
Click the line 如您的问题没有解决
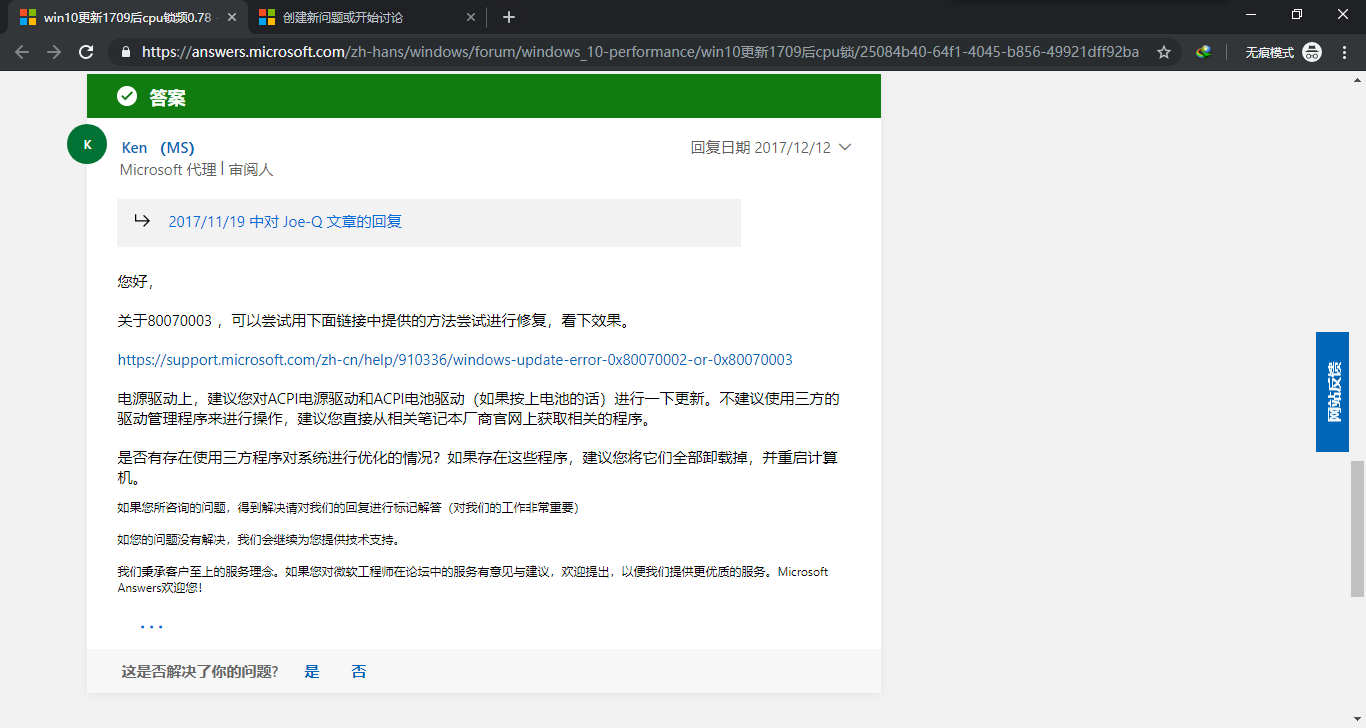tap(260, 540)
